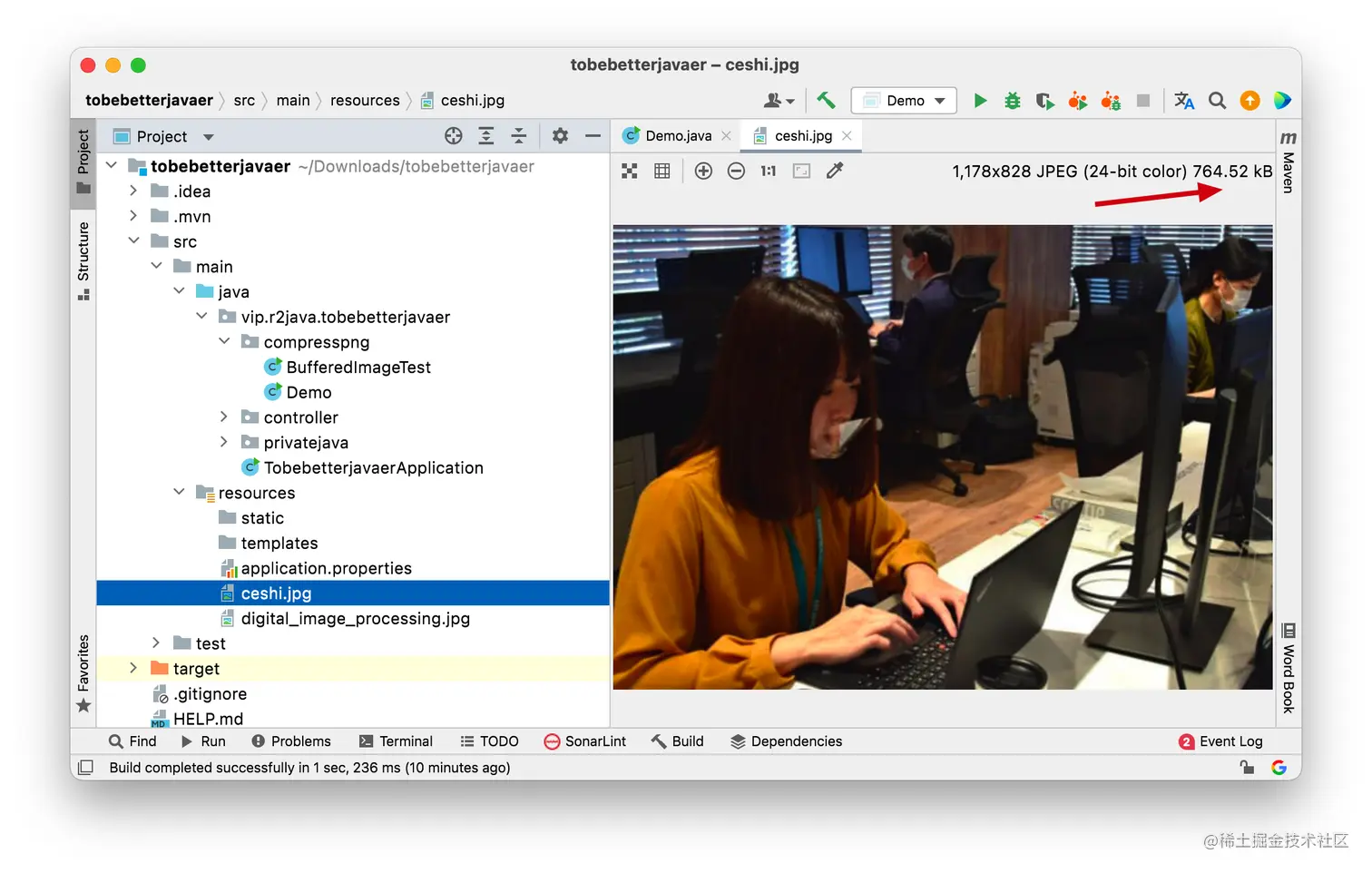Select opened file locate target icon
This screenshot has width=1372, height=873.
pos(454,136)
